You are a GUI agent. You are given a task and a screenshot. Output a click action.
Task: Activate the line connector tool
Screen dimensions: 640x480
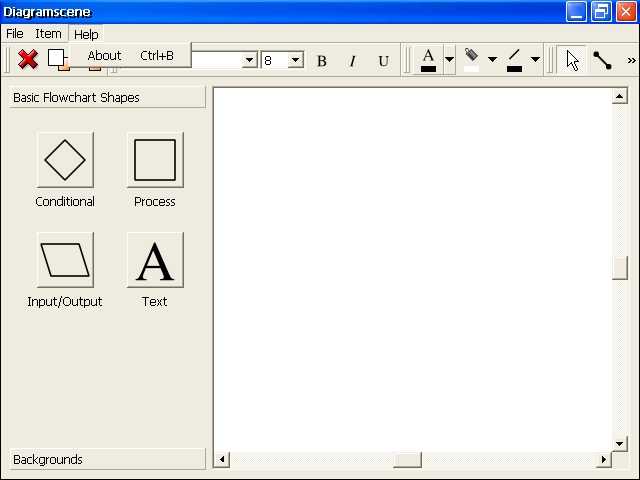602,60
